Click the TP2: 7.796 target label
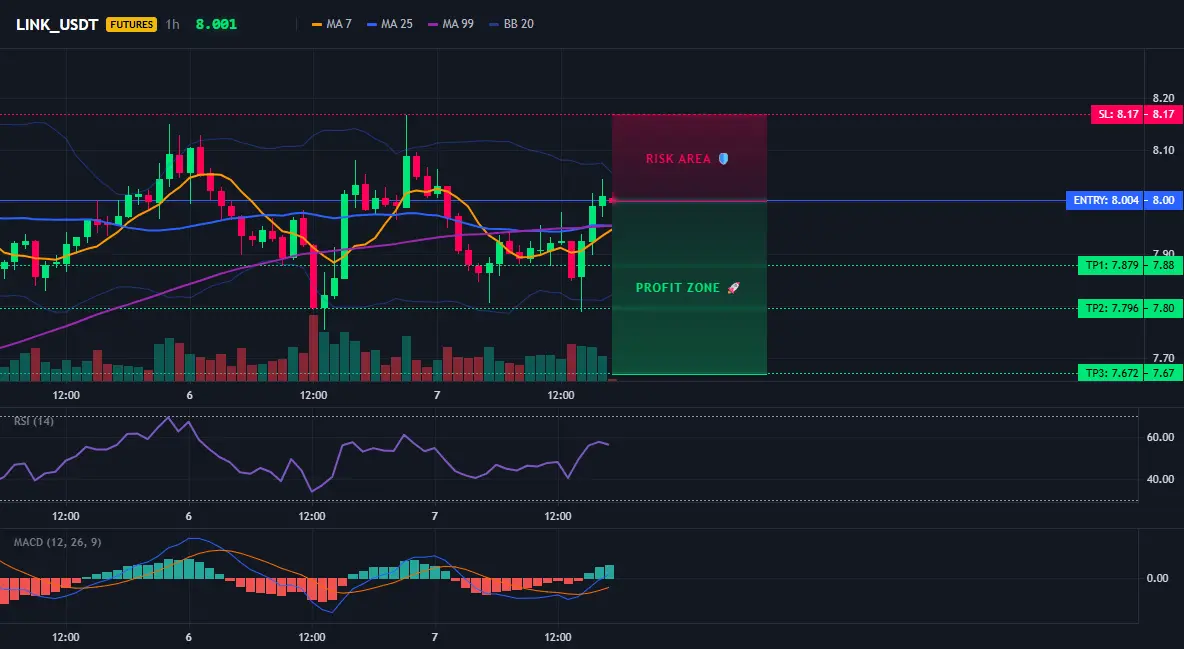The width and height of the screenshot is (1184, 649). pos(1111,308)
